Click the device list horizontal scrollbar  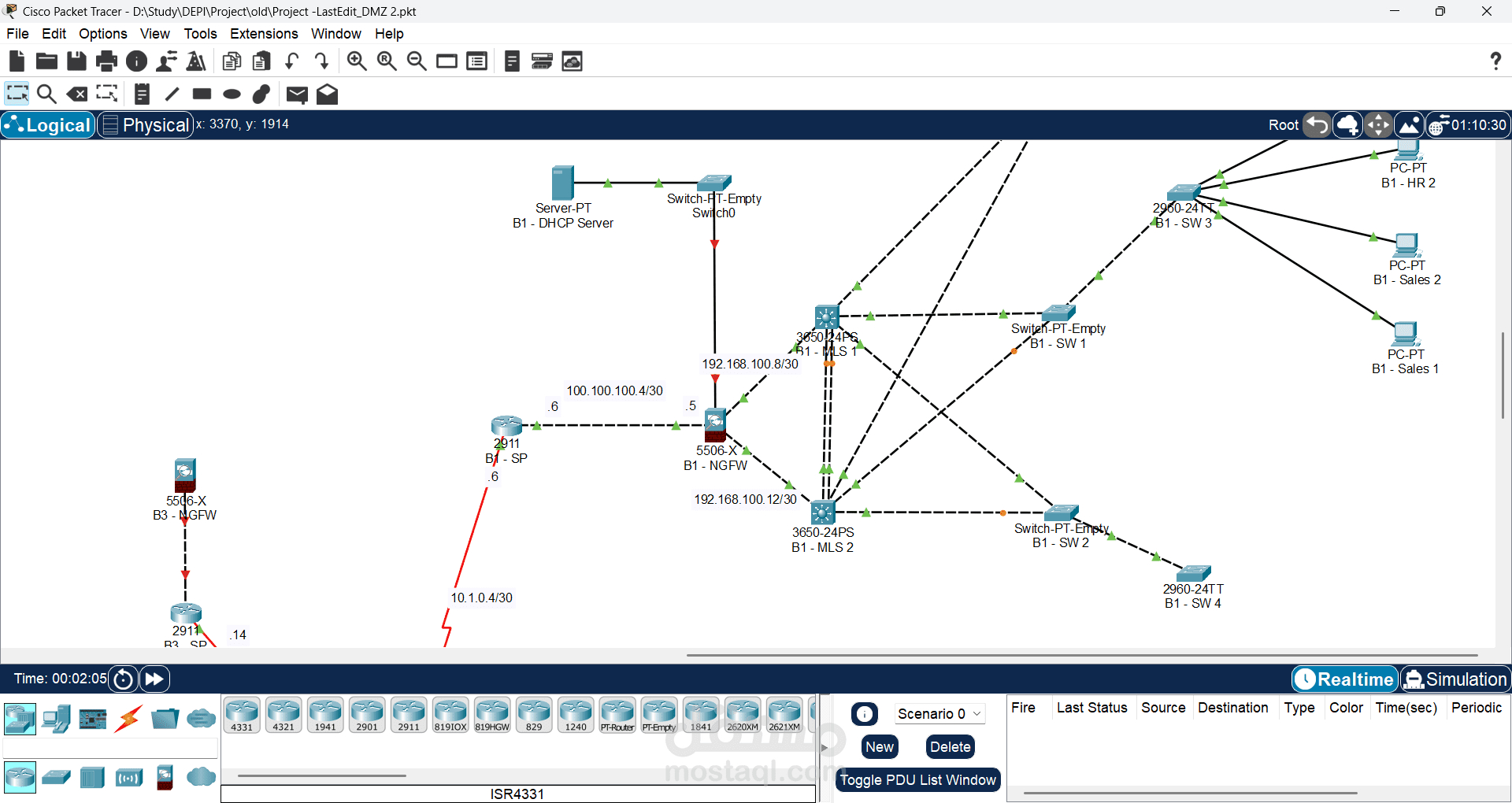point(322,775)
